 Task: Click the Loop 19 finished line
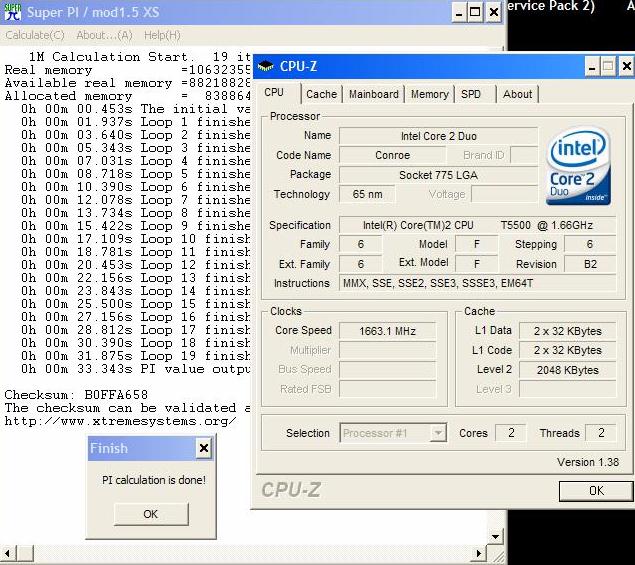click(135, 356)
